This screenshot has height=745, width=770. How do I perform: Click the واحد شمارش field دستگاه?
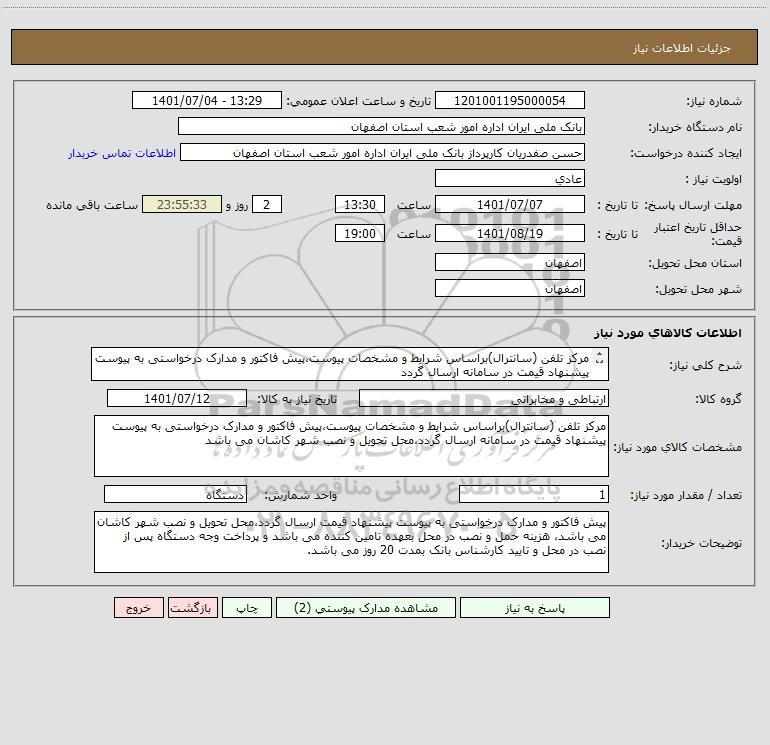click(x=175, y=494)
